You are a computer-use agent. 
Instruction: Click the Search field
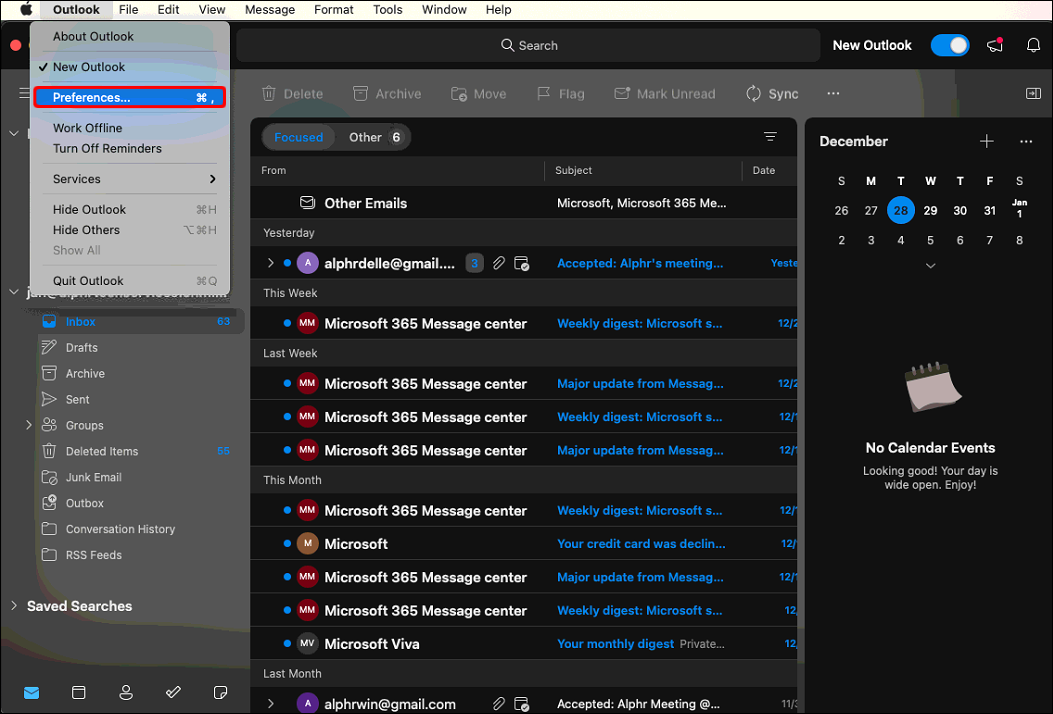[x=529, y=45]
